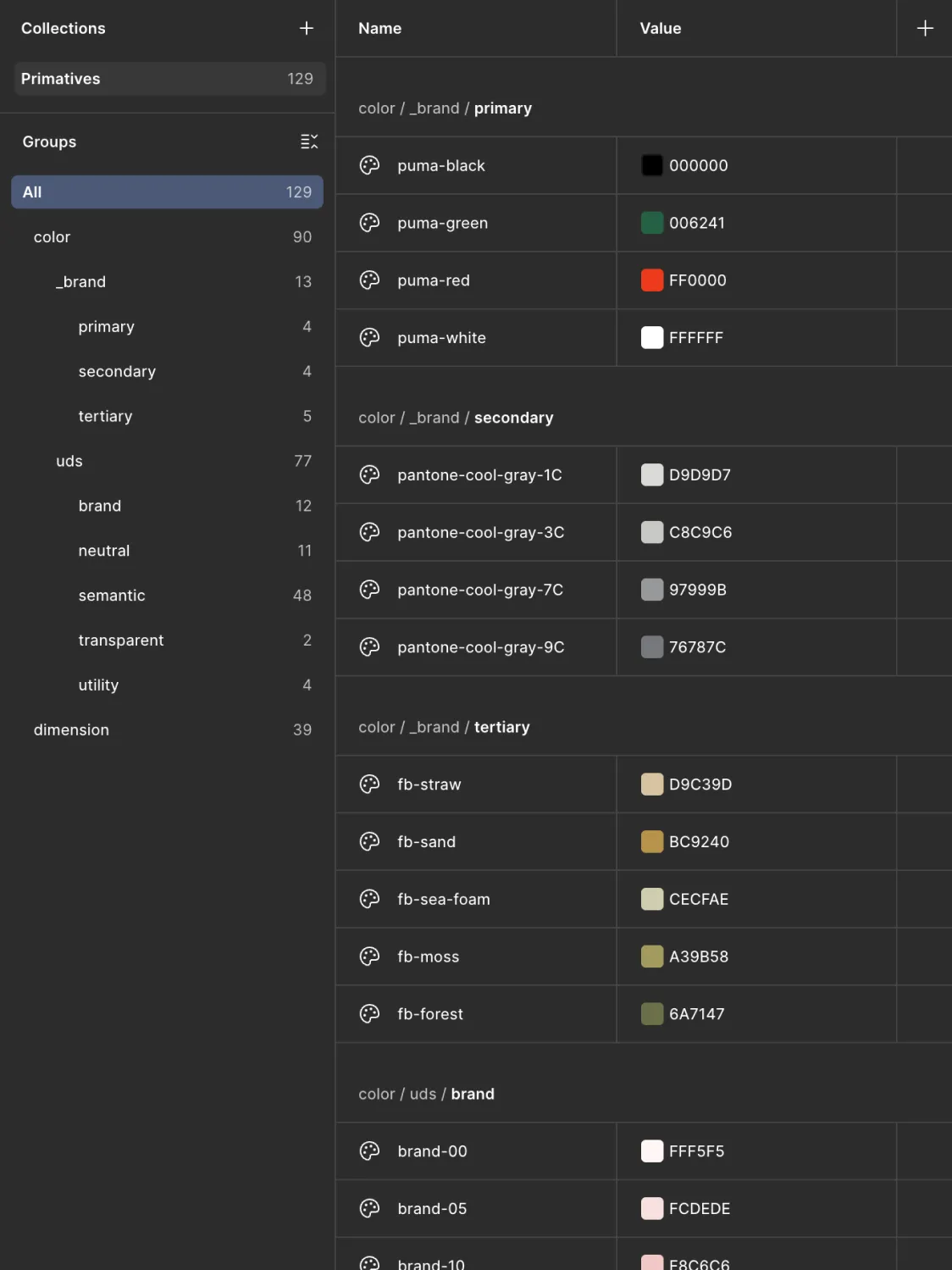Click the color type icon for puma-red

pyautogui.click(x=369, y=280)
